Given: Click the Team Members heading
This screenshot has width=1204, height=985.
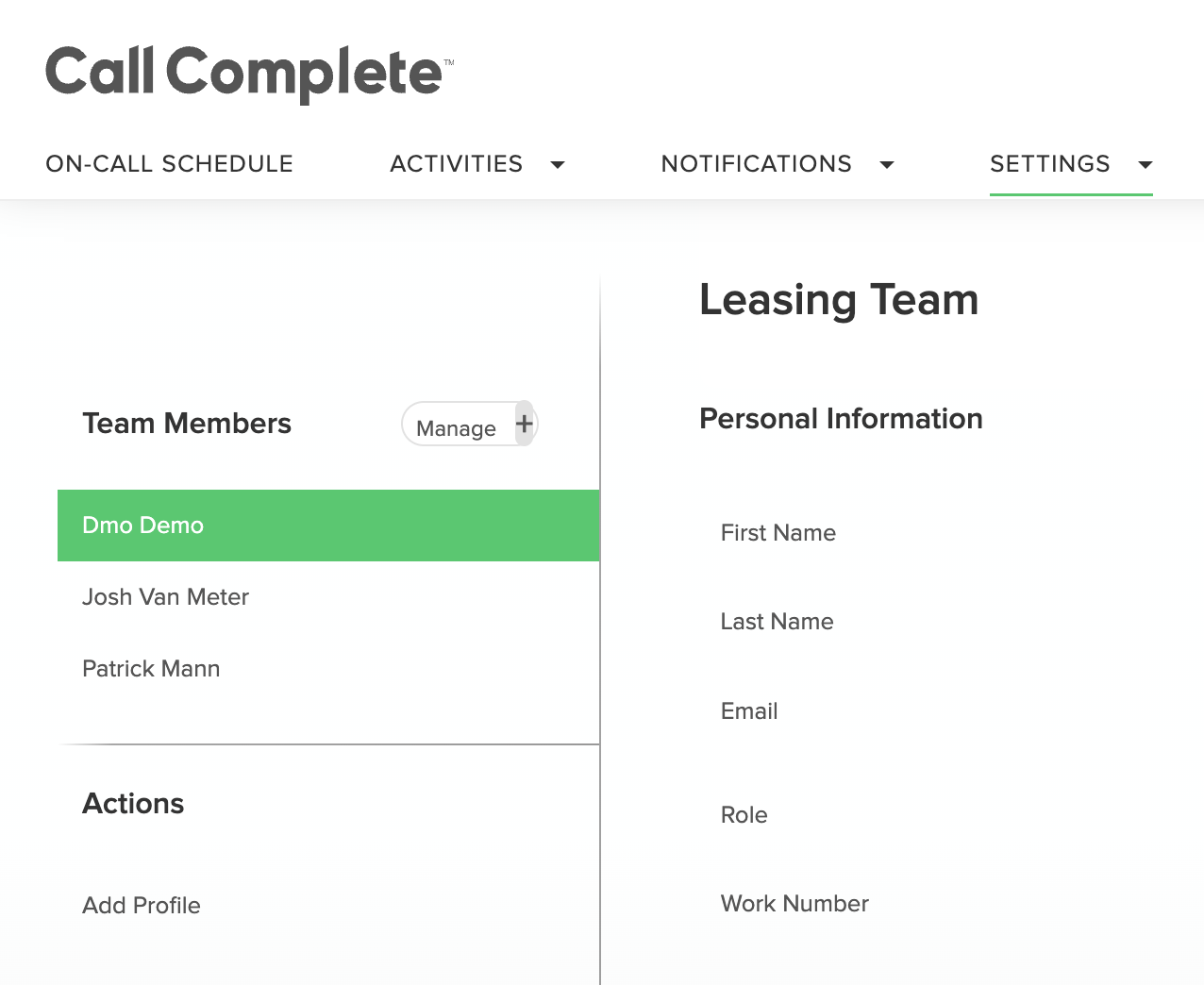Looking at the screenshot, I should (187, 424).
